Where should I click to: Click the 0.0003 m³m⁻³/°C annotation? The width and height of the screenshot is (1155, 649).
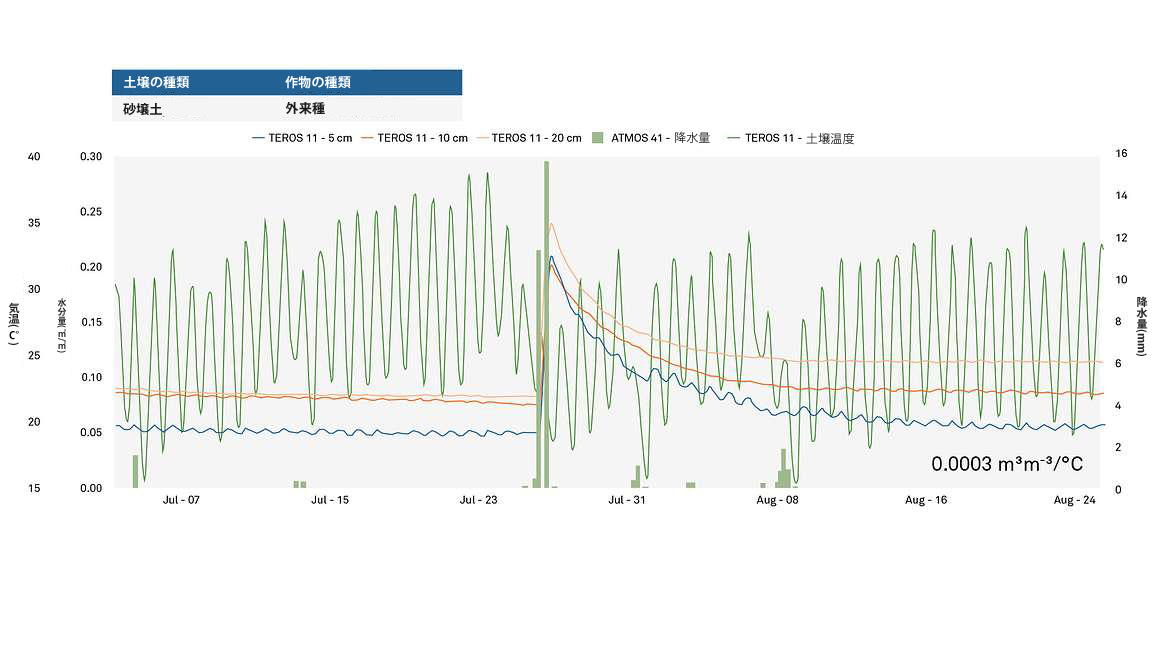[x=1007, y=463]
